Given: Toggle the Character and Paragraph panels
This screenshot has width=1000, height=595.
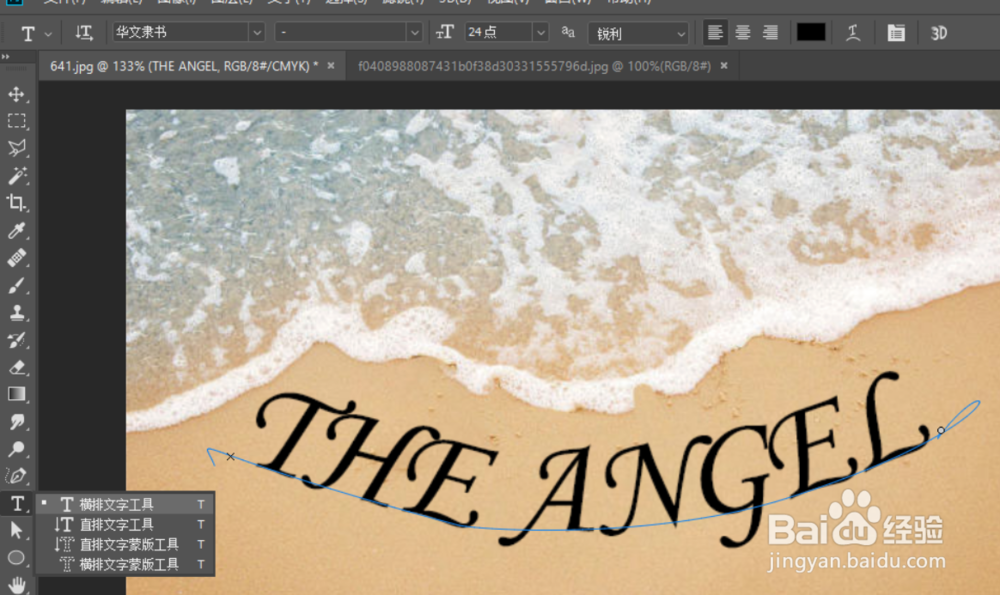Looking at the screenshot, I should 895,33.
